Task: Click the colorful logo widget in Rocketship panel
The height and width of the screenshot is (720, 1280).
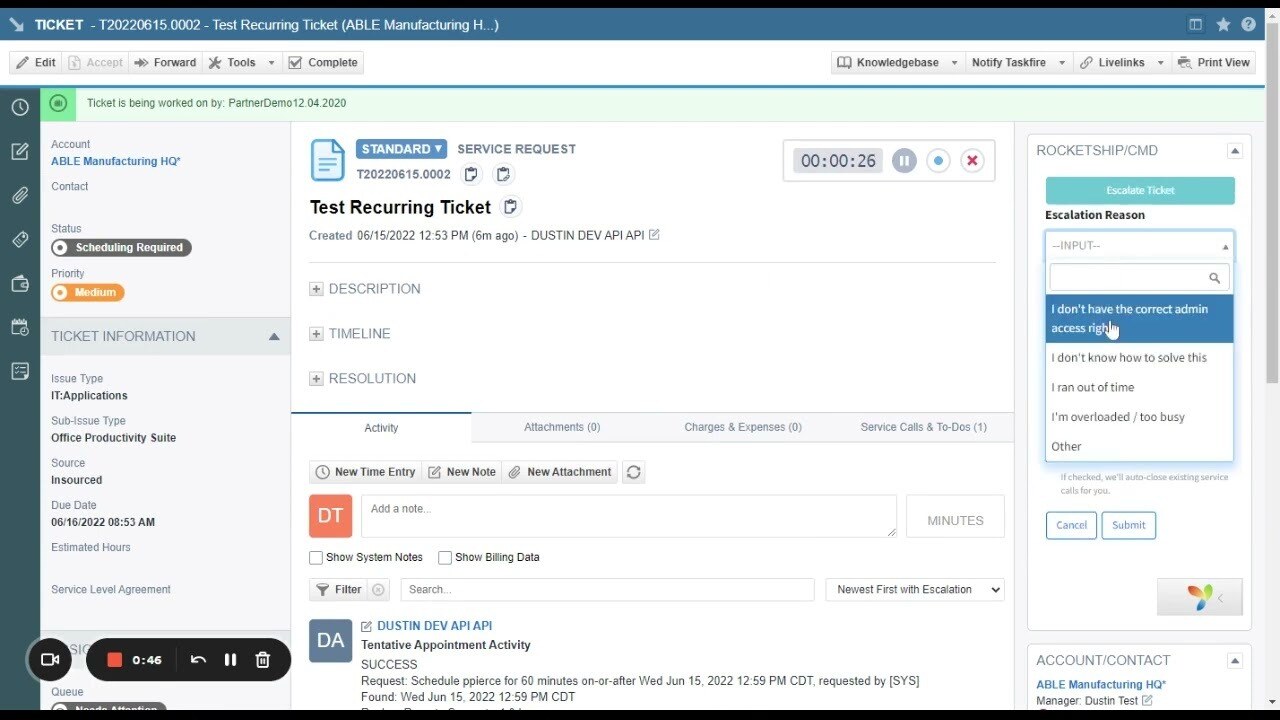Action: tap(1200, 597)
